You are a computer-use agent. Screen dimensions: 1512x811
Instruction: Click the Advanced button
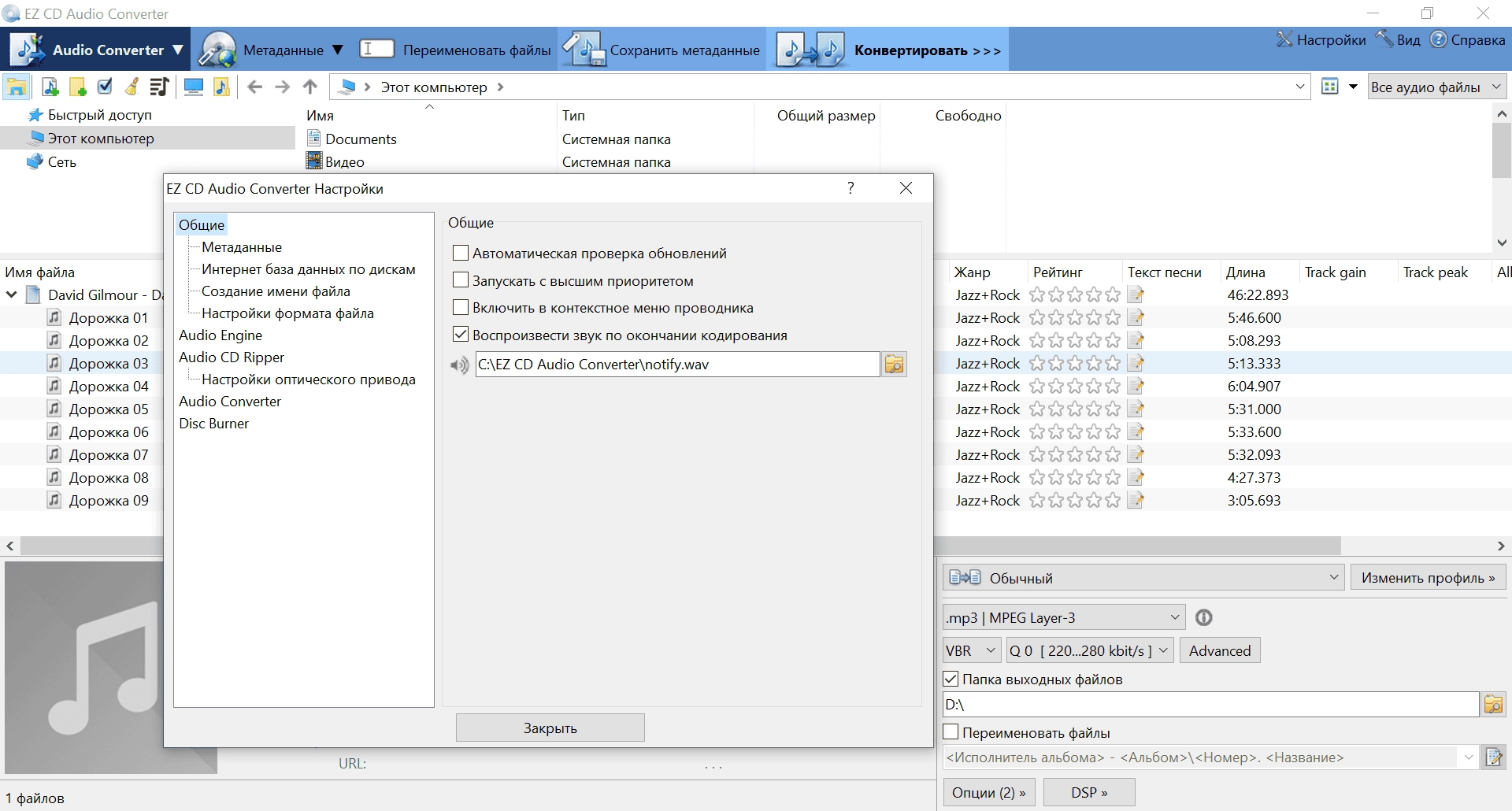coord(1219,651)
